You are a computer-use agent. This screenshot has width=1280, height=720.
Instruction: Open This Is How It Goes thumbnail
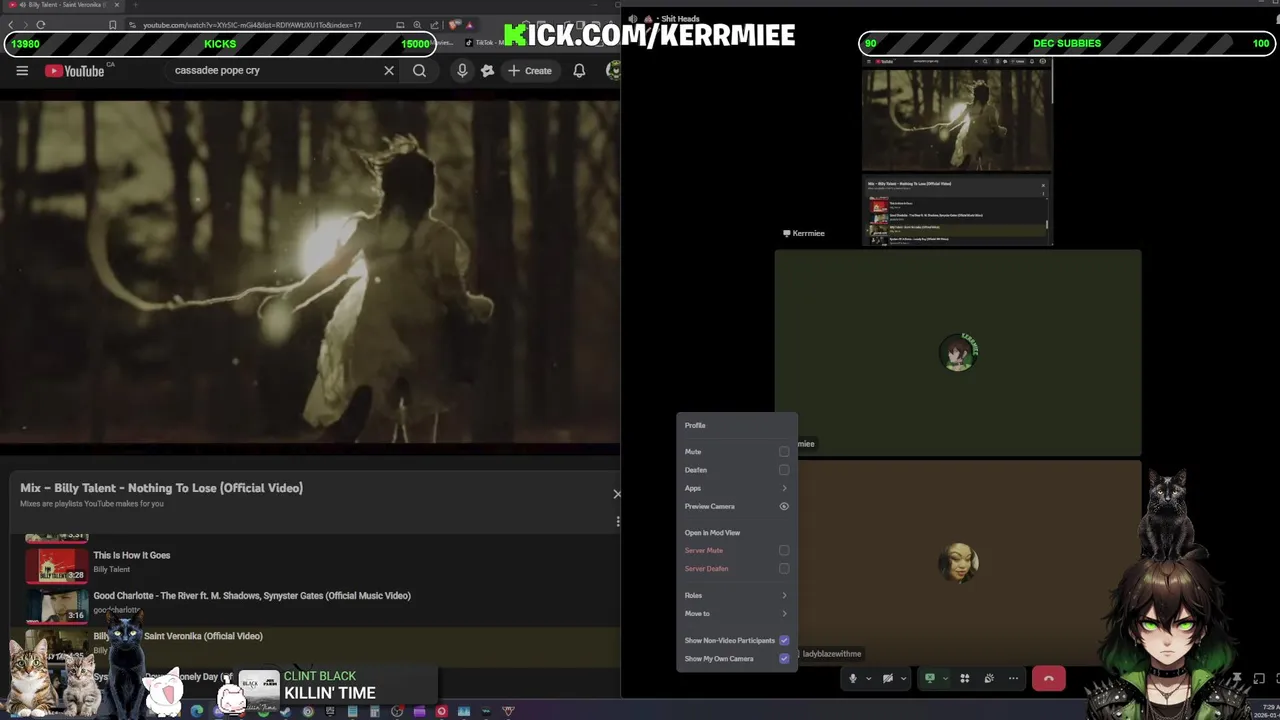coord(57,564)
